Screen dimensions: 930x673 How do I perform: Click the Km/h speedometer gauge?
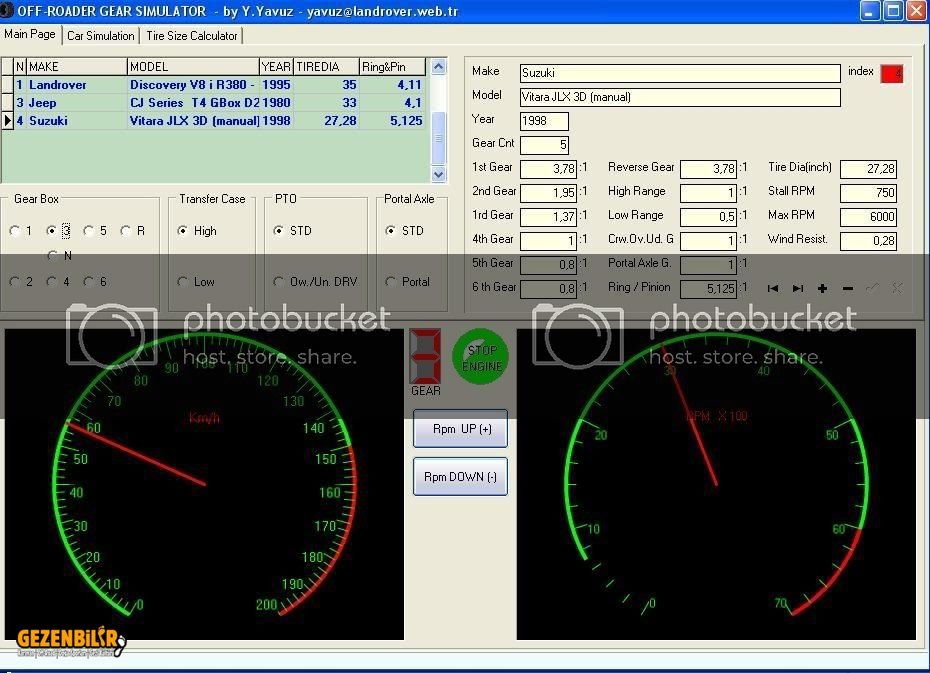point(205,484)
